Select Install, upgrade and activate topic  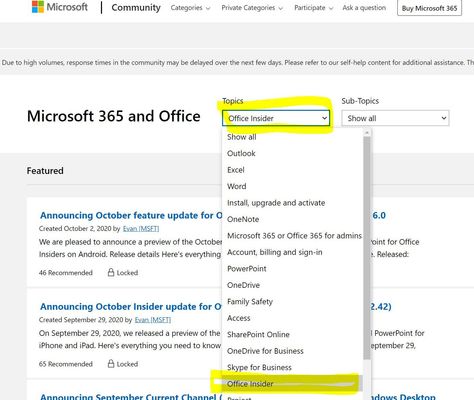click(292, 203)
